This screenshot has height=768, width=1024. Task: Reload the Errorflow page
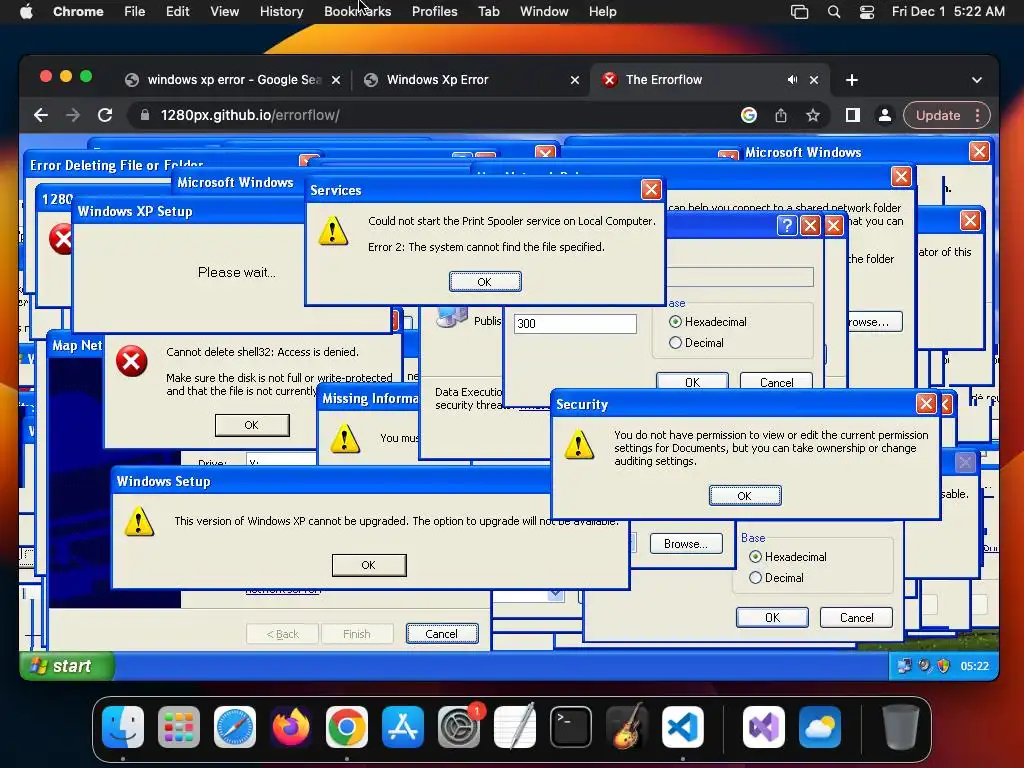tap(104, 115)
